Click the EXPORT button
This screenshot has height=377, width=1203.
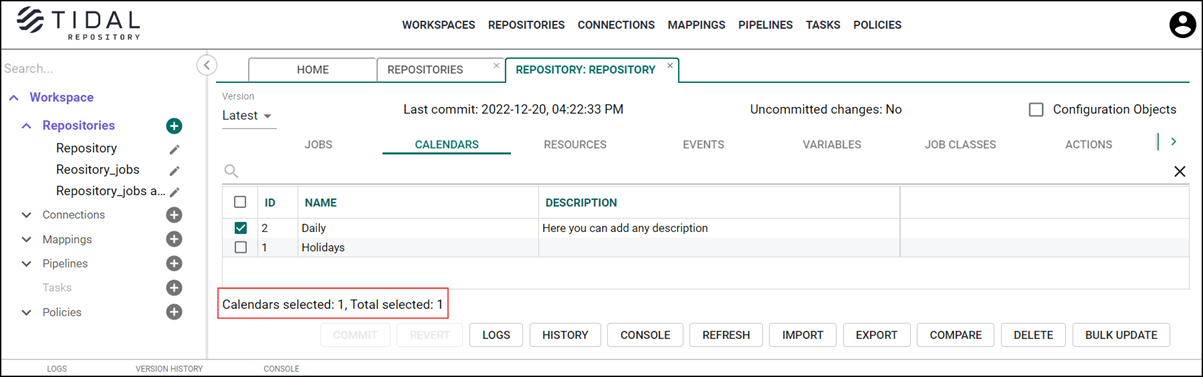(x=876, y=335)
